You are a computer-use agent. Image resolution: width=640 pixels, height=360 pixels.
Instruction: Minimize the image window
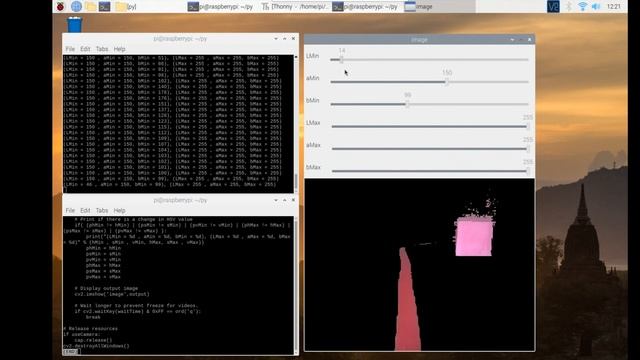pyautogui.click(x=512, y=40)
